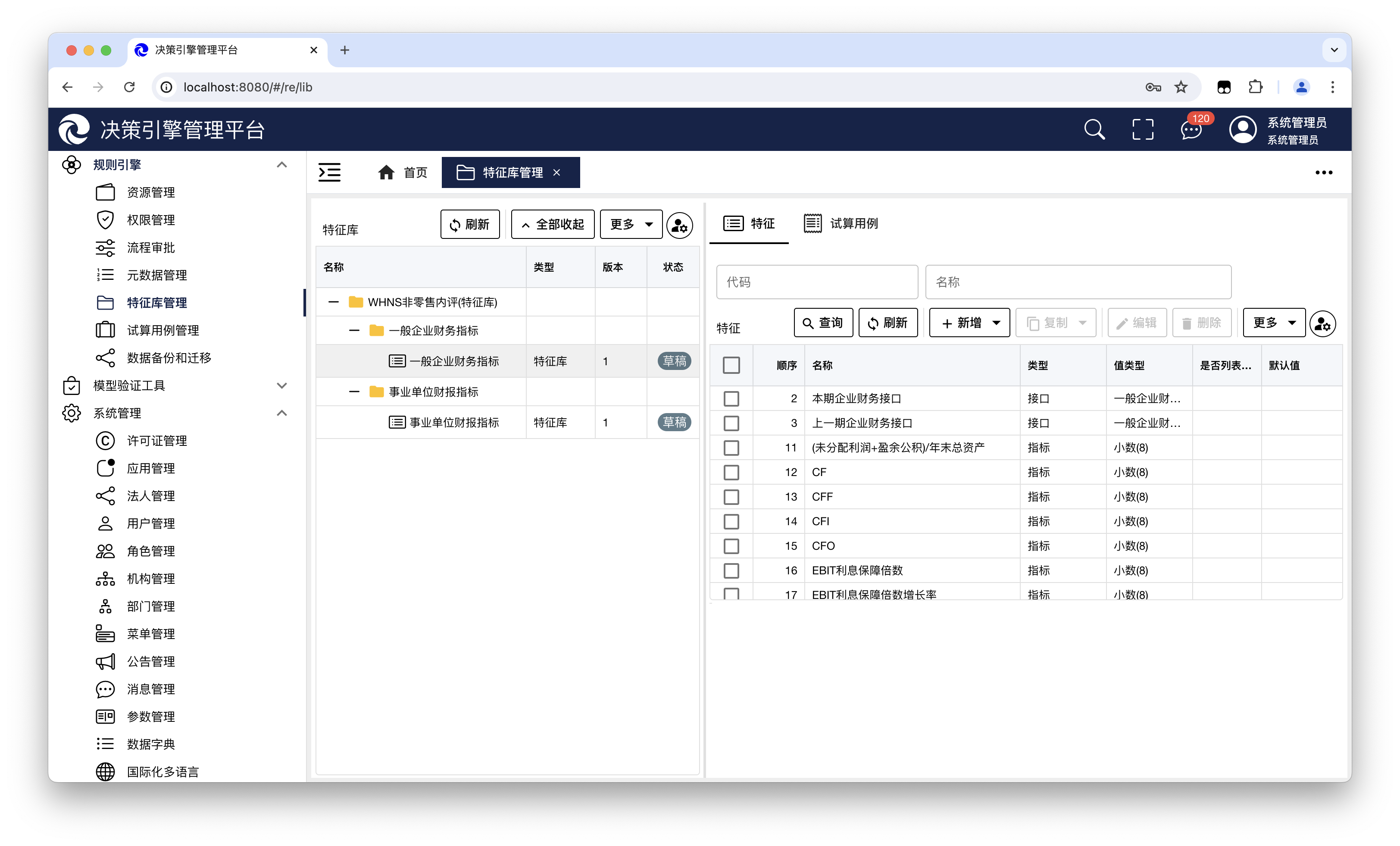This screenshot has width=1400, height=846.
Task: Click the 查询 search button
Action: click(823, 323)
